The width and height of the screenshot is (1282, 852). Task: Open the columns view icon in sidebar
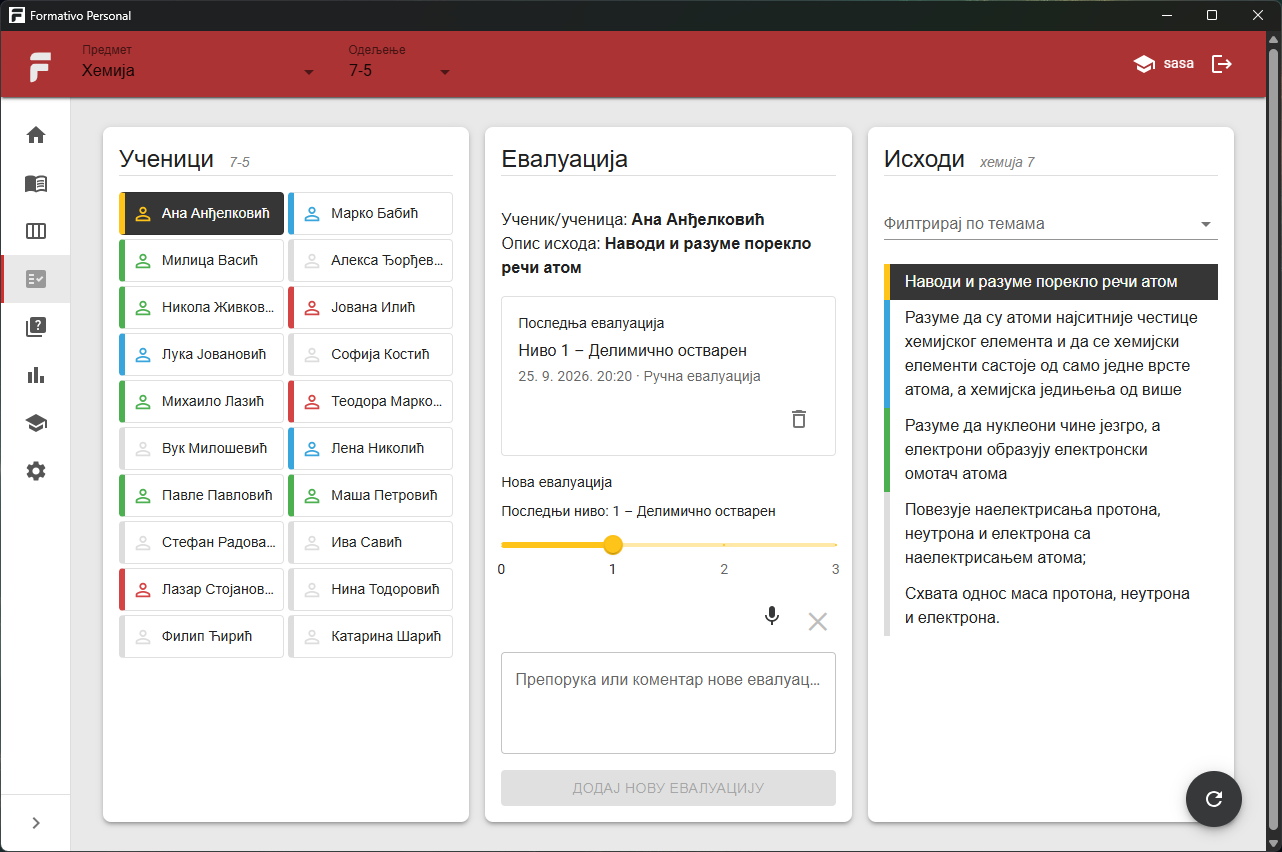(x=36, y=231)
